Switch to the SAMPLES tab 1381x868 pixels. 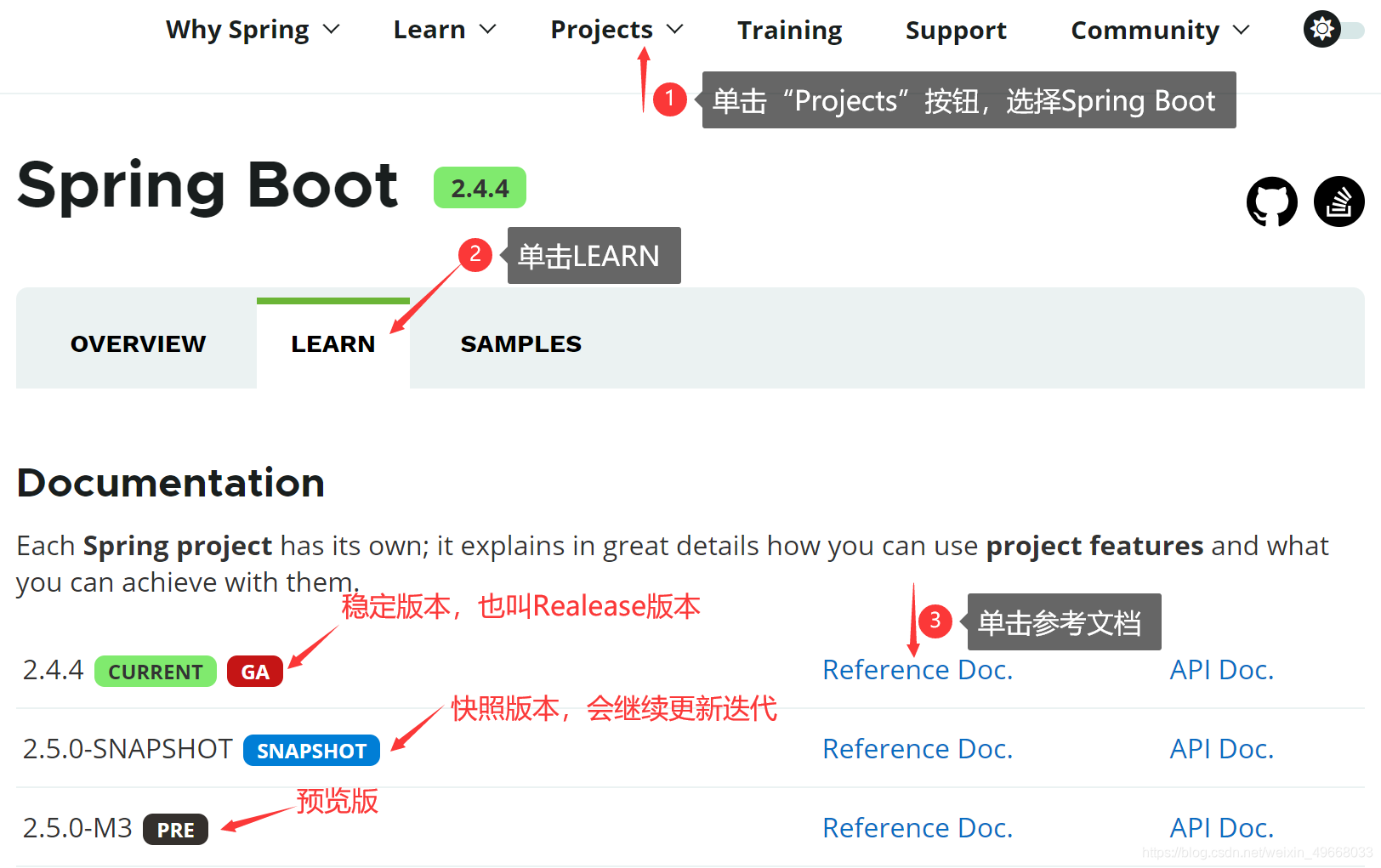point(520,343)
